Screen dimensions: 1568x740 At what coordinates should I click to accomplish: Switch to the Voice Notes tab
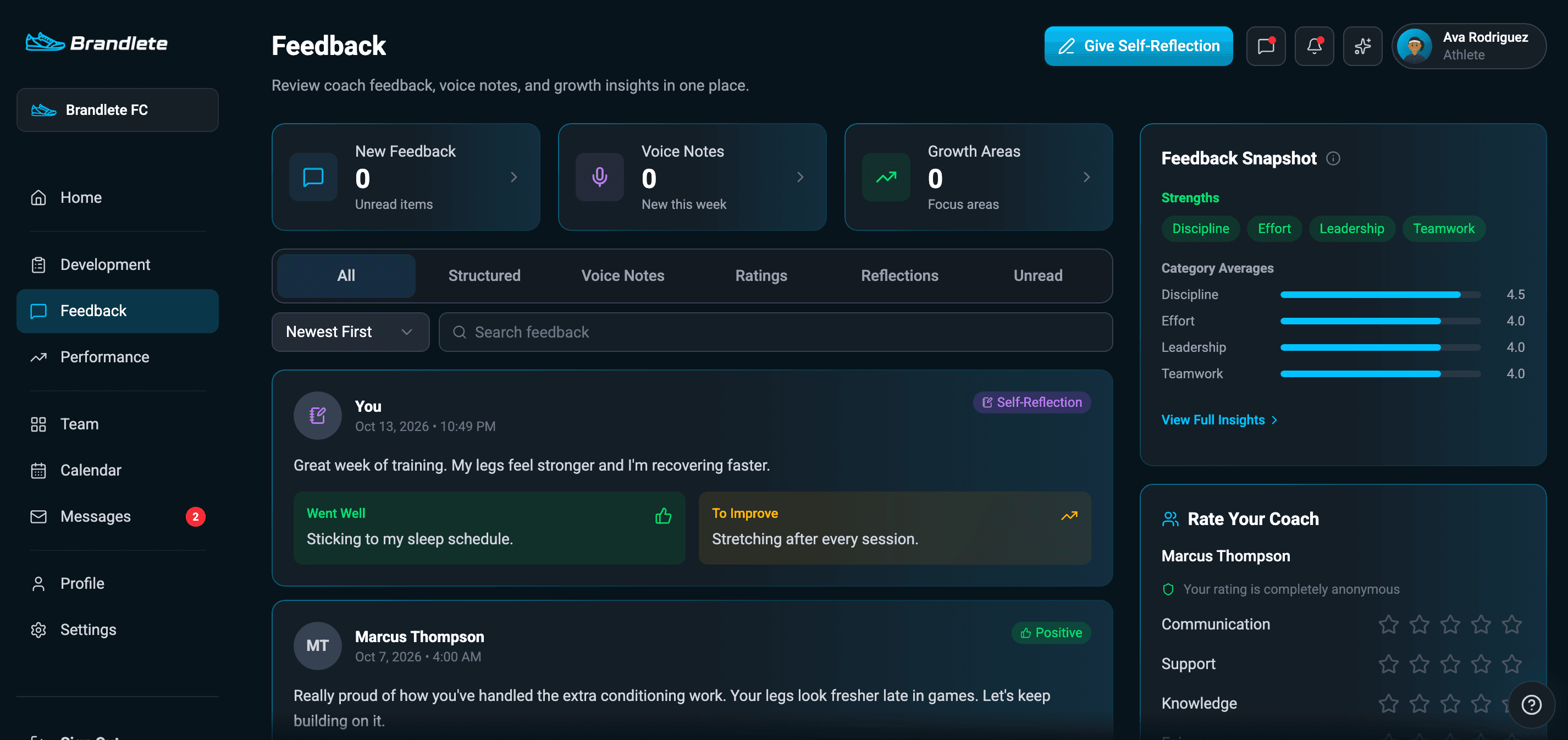point(623,275)
